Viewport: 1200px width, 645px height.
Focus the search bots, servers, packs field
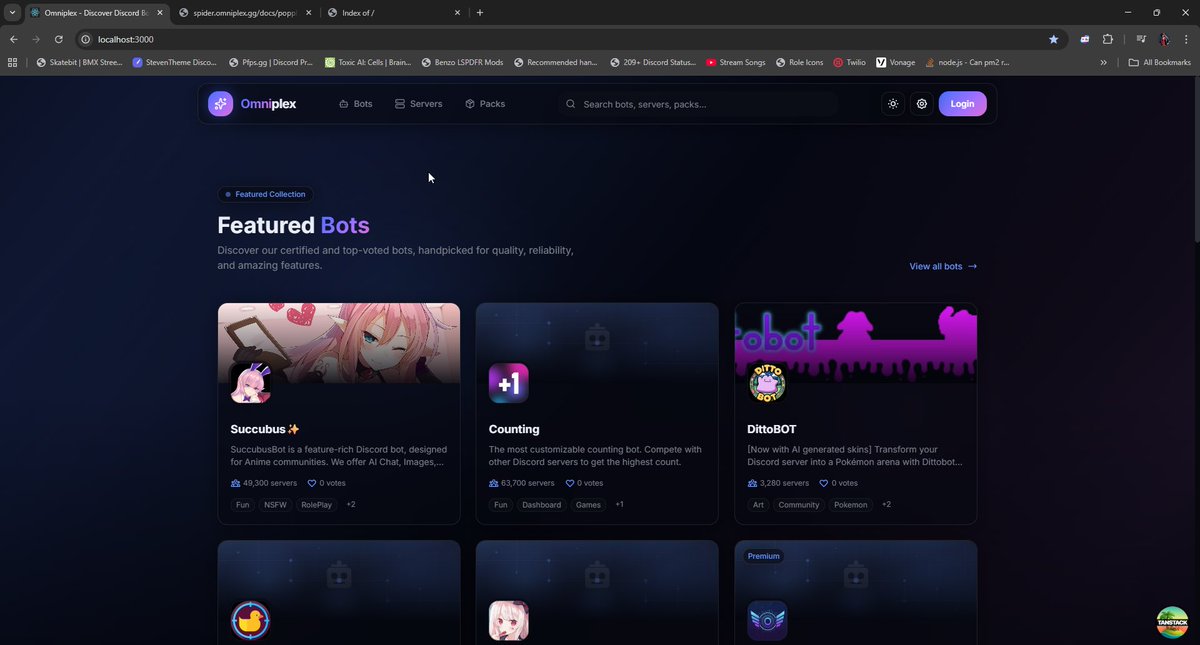pyautogui.click(x=699, y=104)
